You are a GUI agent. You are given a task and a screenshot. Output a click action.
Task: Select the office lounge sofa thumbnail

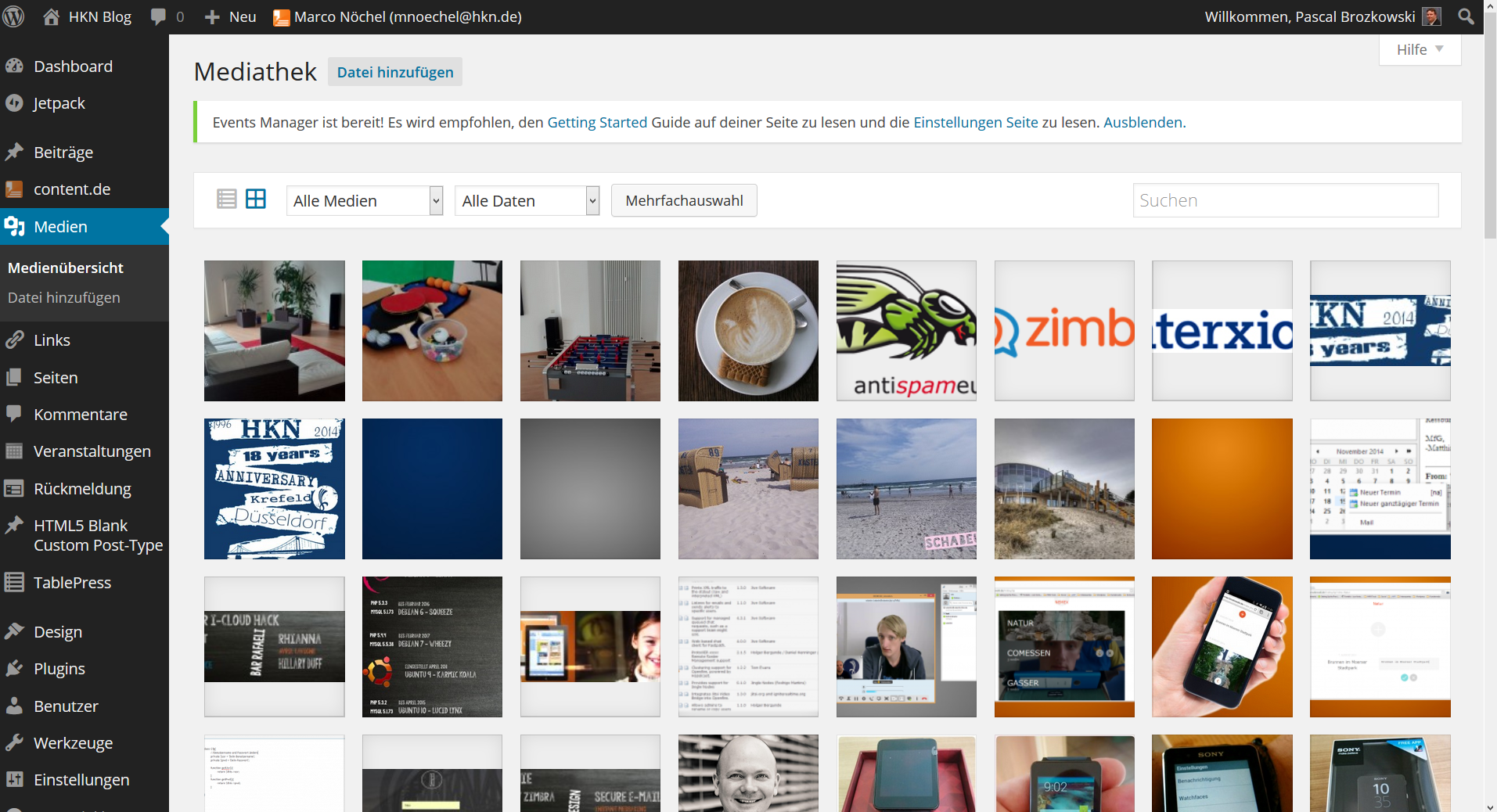click(274, 331)
